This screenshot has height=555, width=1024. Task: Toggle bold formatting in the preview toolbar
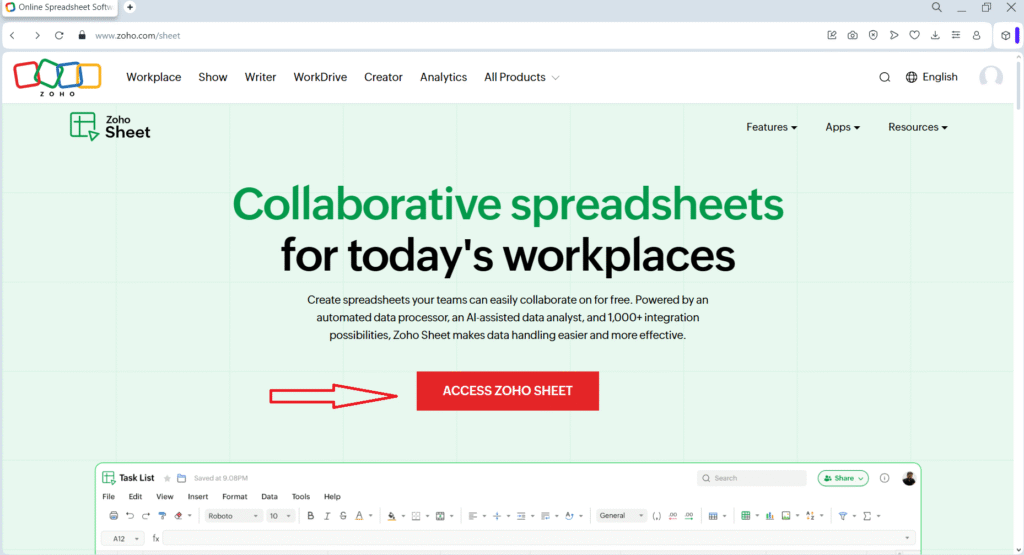[310, 516]
